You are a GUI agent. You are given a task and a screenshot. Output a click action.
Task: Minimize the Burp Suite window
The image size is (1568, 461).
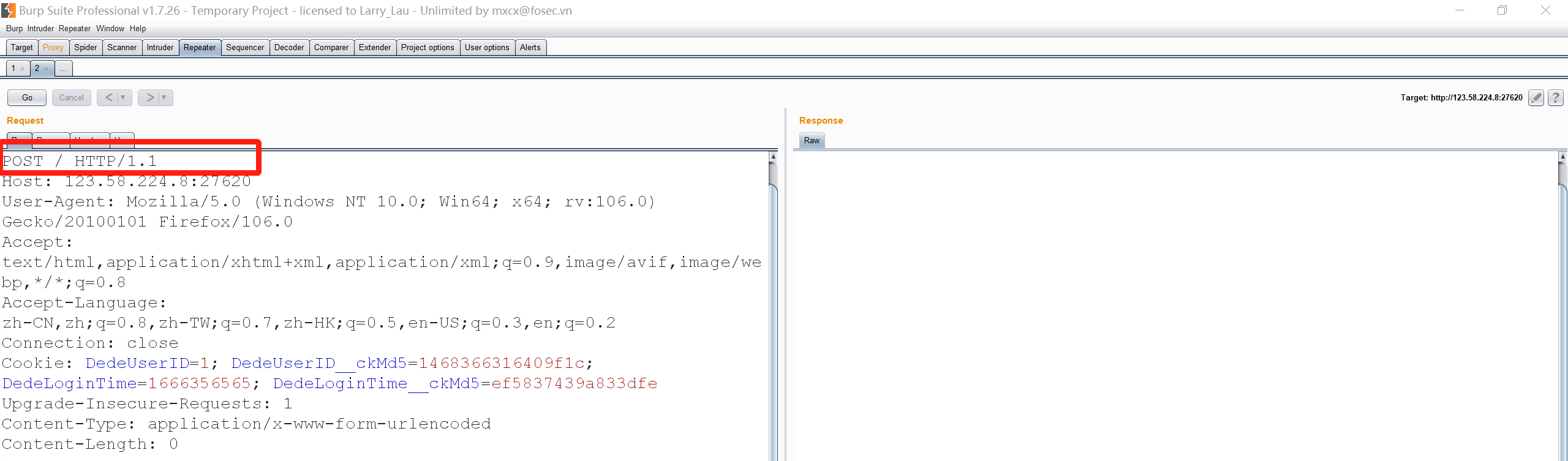pos(1460,10)
